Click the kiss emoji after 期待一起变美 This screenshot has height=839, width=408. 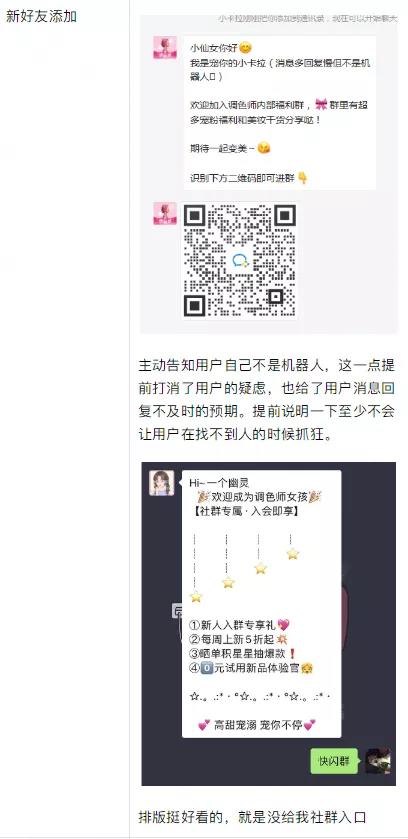[x=264, y=148]
